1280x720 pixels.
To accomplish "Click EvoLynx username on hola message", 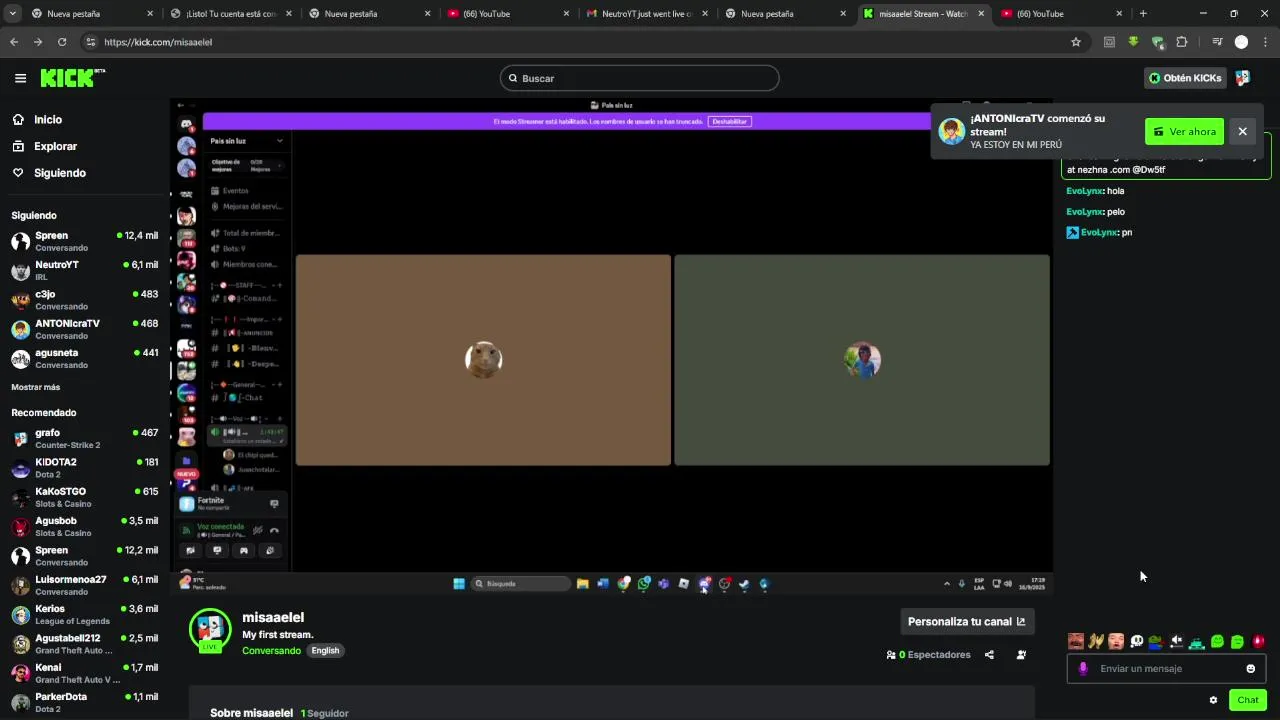I will tap(1084, 191).
